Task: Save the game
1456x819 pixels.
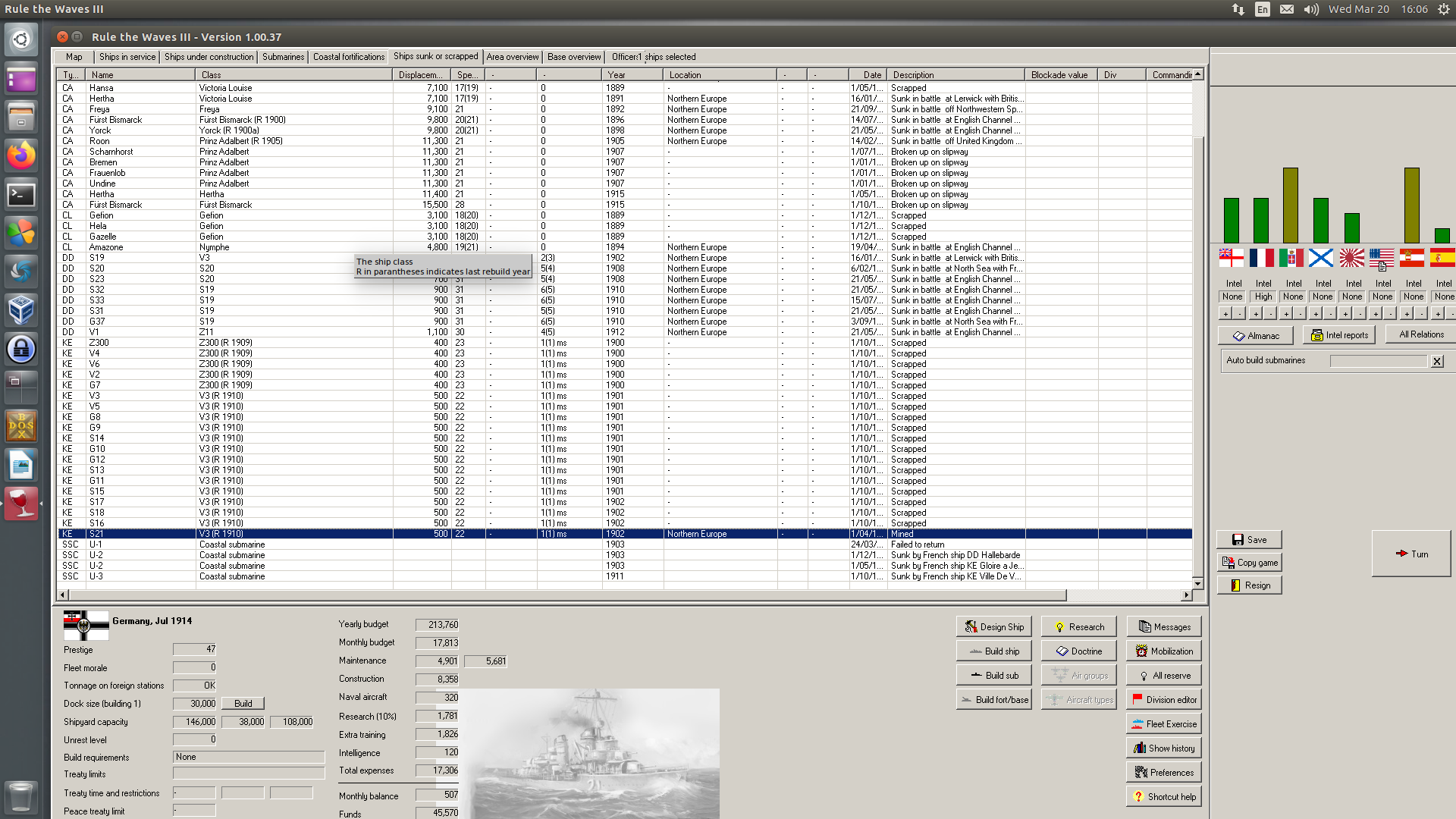Action: 1249,540
